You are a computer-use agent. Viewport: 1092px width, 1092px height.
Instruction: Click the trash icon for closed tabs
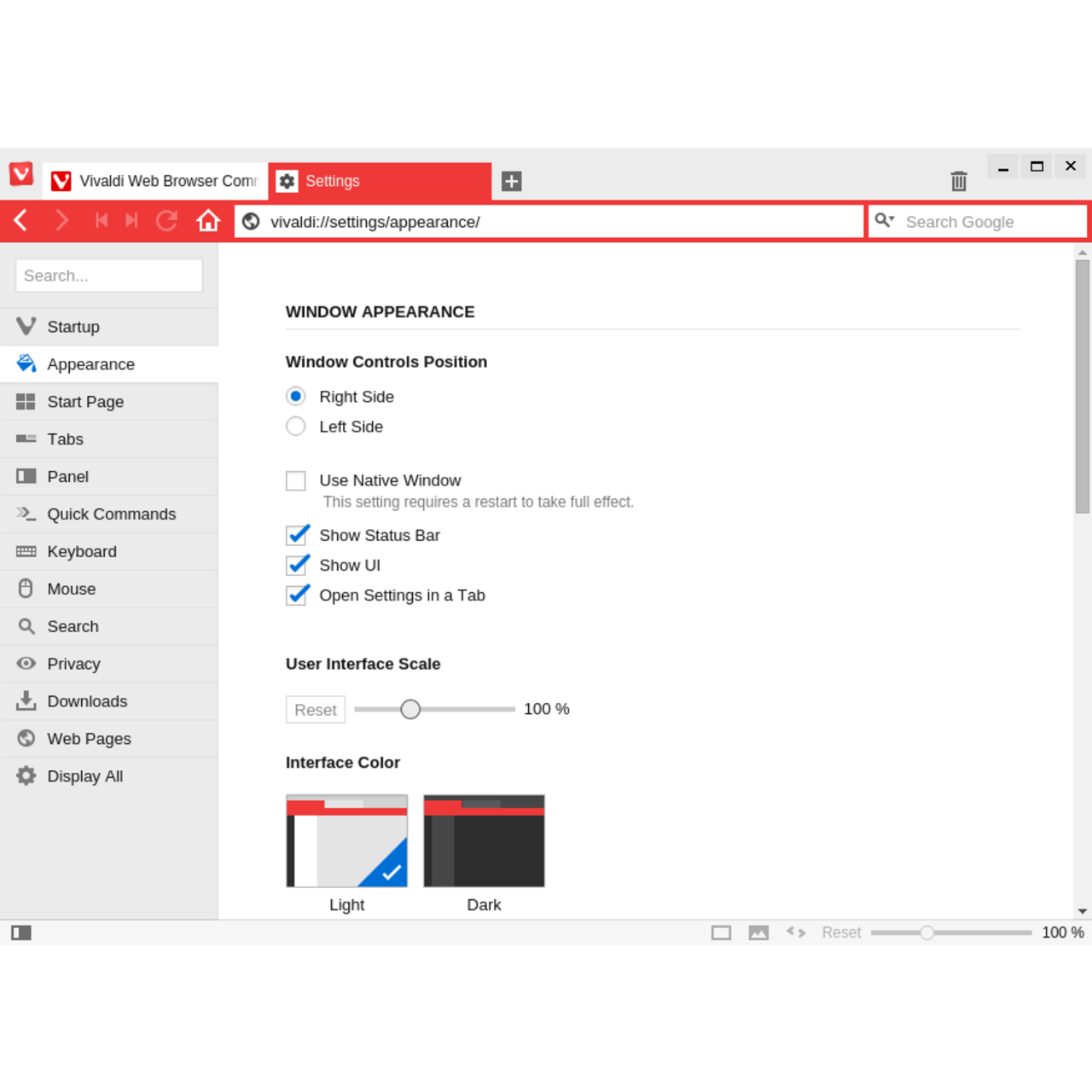click(x=958, y=181)
